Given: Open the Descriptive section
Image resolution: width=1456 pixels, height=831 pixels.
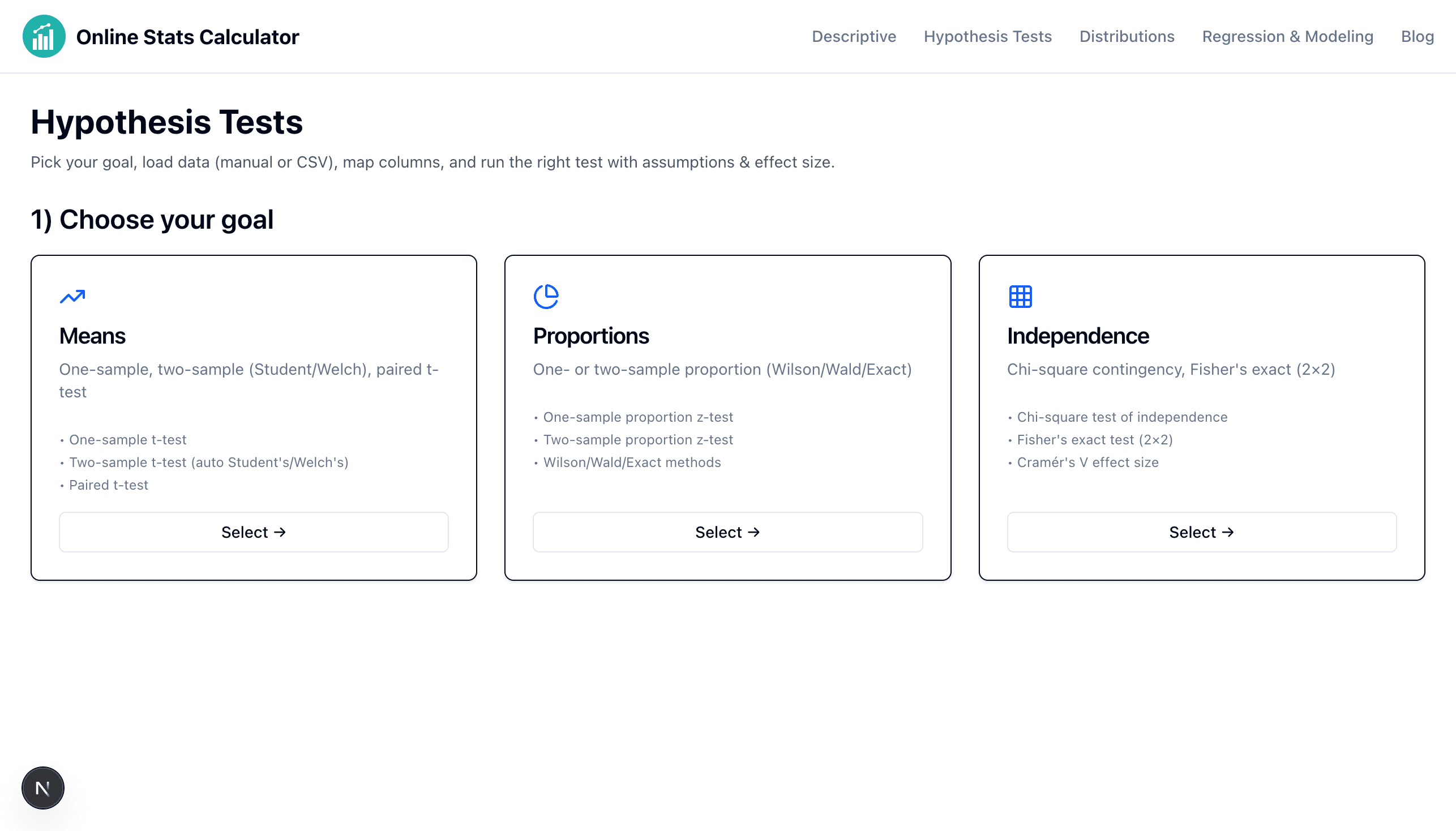Looking at the screenshot, I should pos(853,36).
